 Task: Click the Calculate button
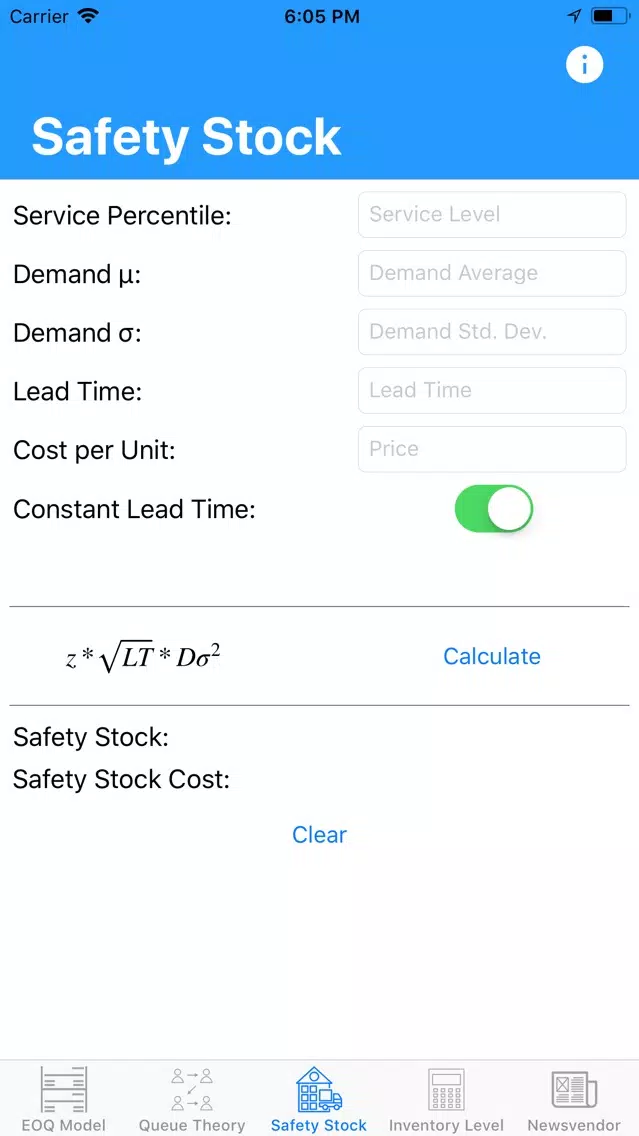click(492, 656)
